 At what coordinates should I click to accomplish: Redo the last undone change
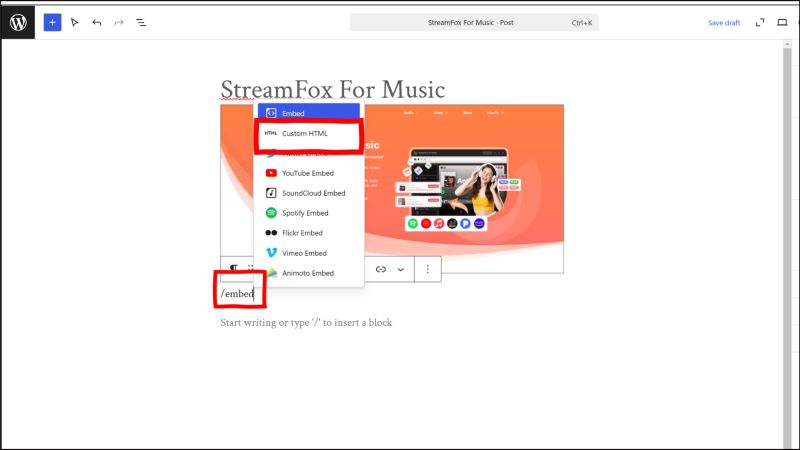pos(119,22)
